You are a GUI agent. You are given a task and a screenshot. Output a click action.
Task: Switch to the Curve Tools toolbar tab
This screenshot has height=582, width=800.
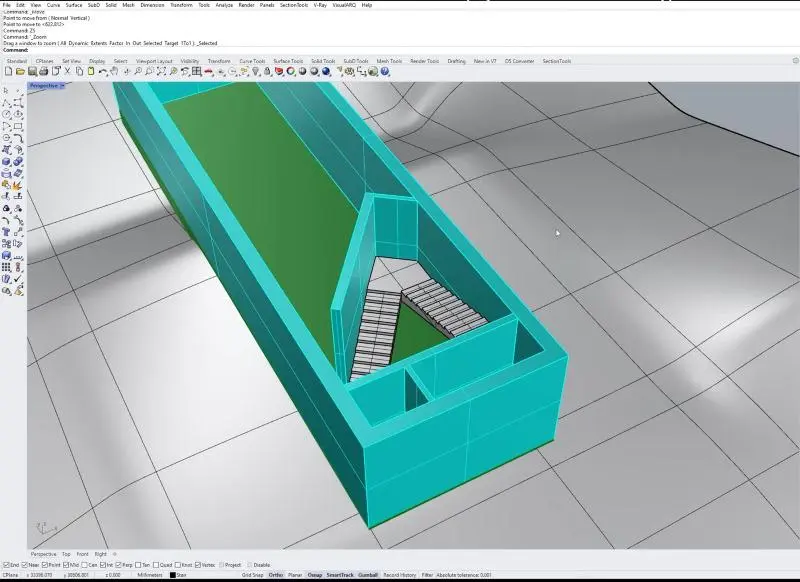(x=252, y=61)
